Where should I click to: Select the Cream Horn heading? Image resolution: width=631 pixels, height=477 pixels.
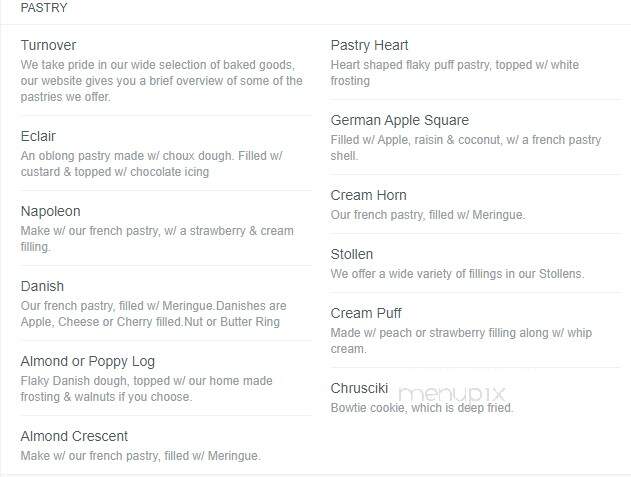coord(369,195)
